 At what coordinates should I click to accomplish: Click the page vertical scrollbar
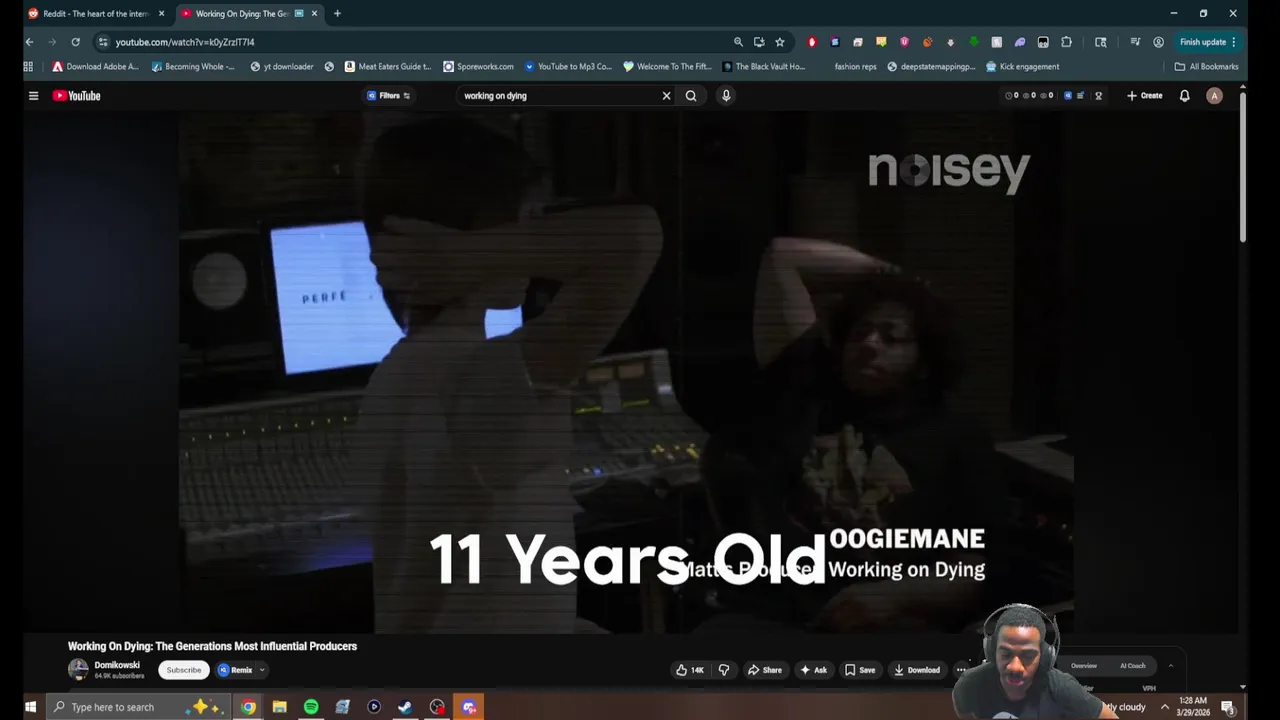pyautogui.click(x=1243, y=165)
